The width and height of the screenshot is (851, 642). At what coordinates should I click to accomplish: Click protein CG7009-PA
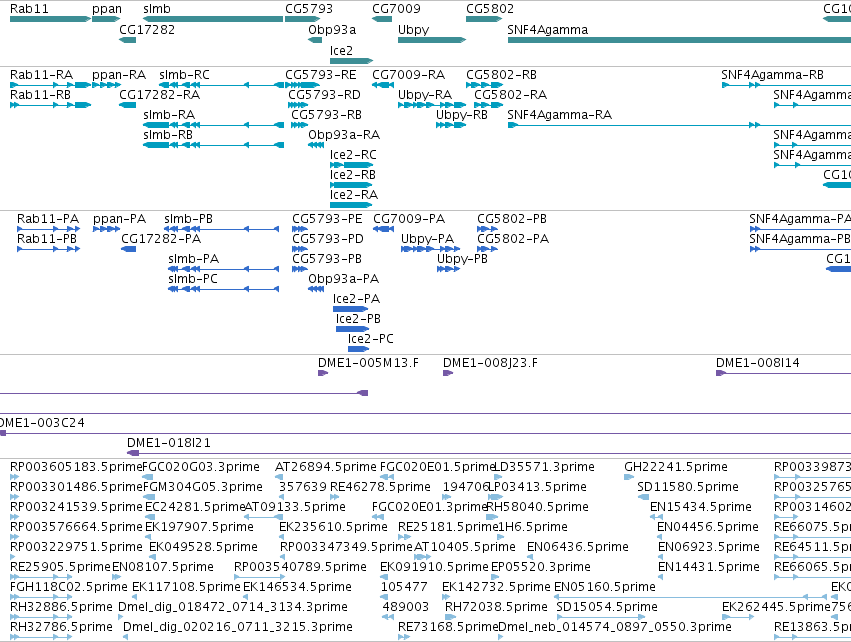coord(409,219)
